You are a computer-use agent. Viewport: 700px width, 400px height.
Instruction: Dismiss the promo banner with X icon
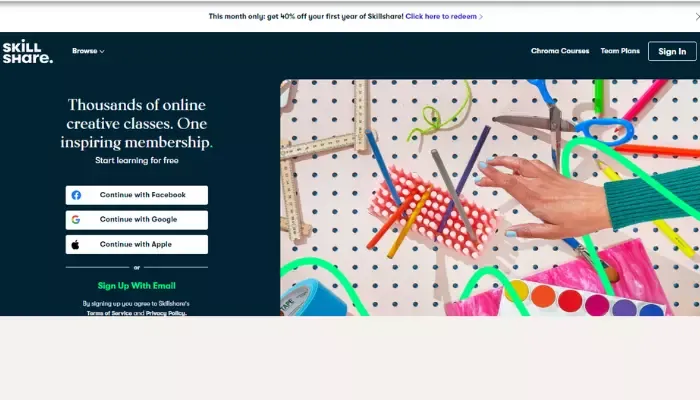pyautogui.click(x=697, y=17)
